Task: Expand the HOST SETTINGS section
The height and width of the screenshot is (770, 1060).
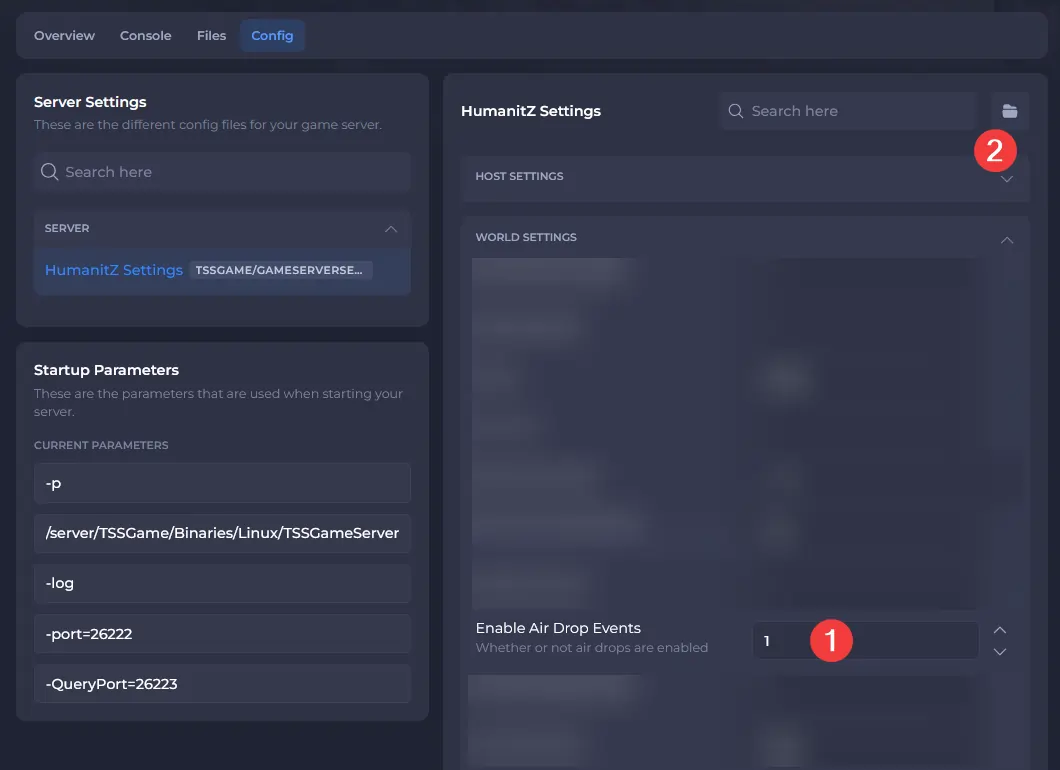Action: 745,178
